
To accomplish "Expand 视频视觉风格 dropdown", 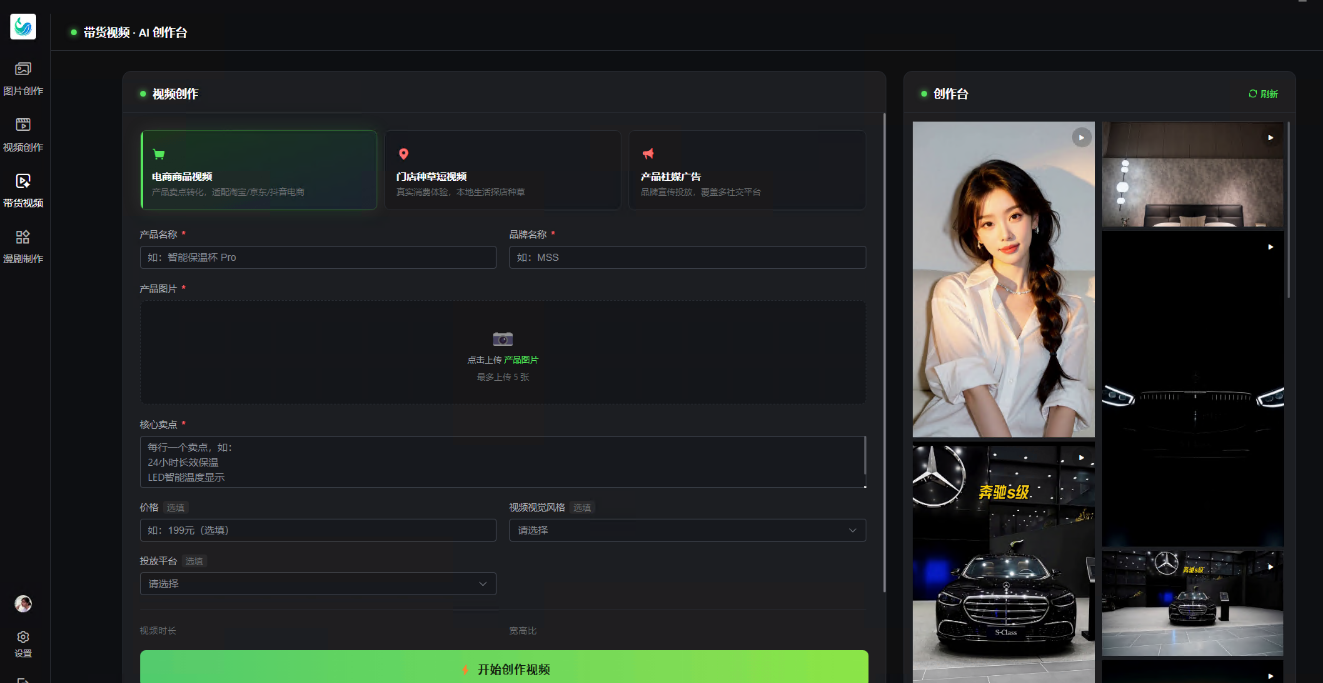I will tap(687, 530).
